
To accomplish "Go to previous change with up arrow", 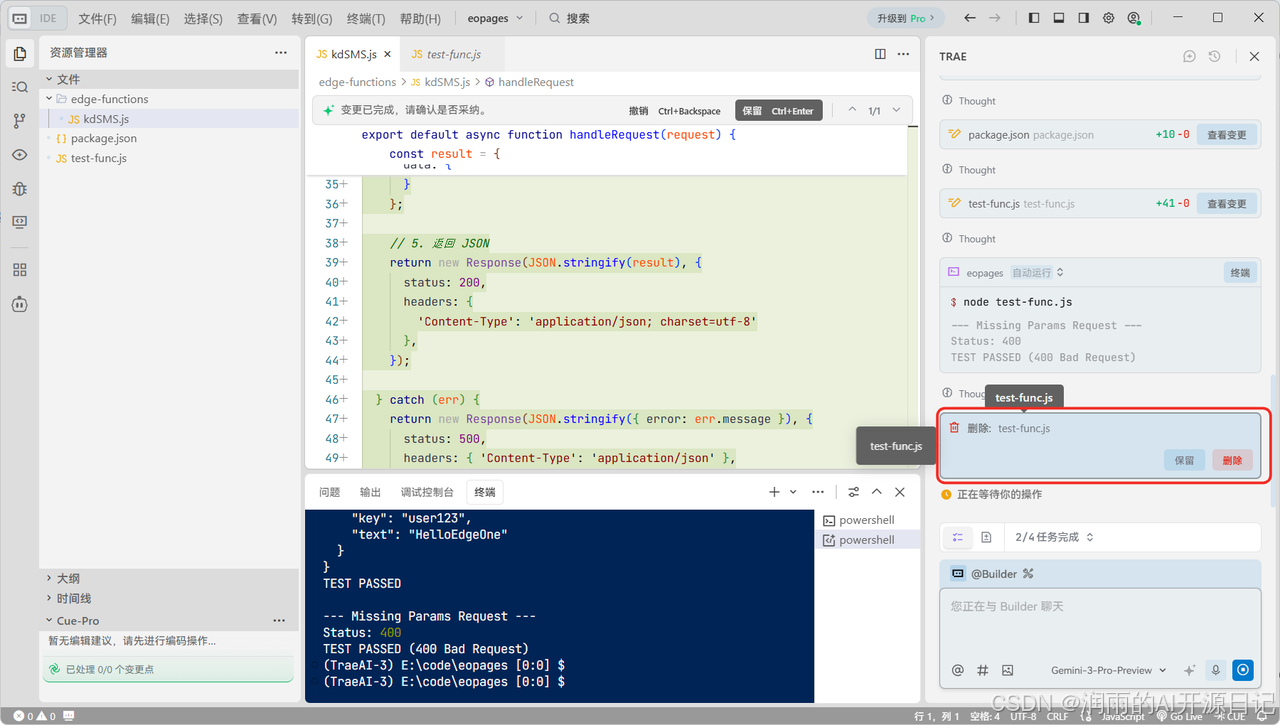I will pyautogui.click(x=852, y=110).
